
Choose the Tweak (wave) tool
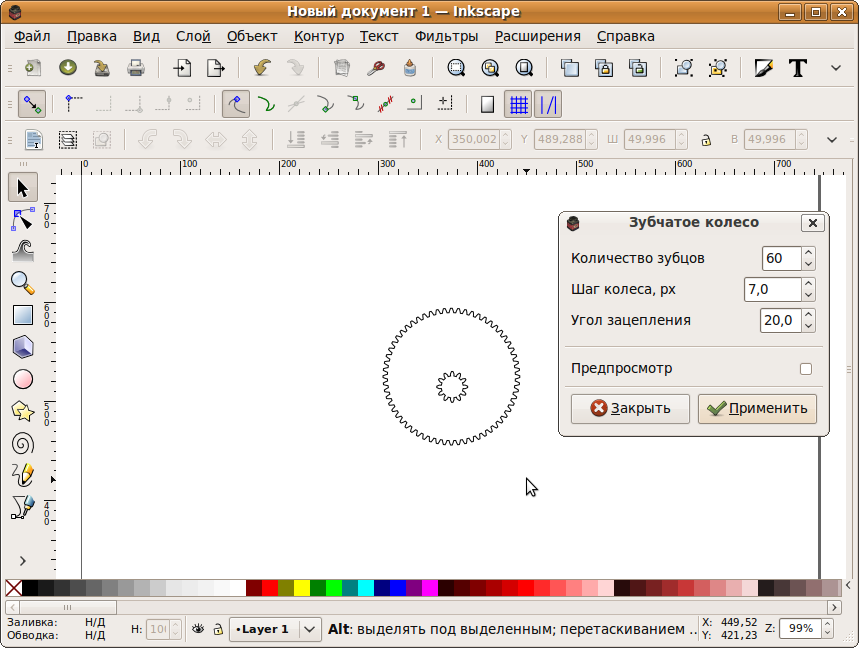point(22,251)
